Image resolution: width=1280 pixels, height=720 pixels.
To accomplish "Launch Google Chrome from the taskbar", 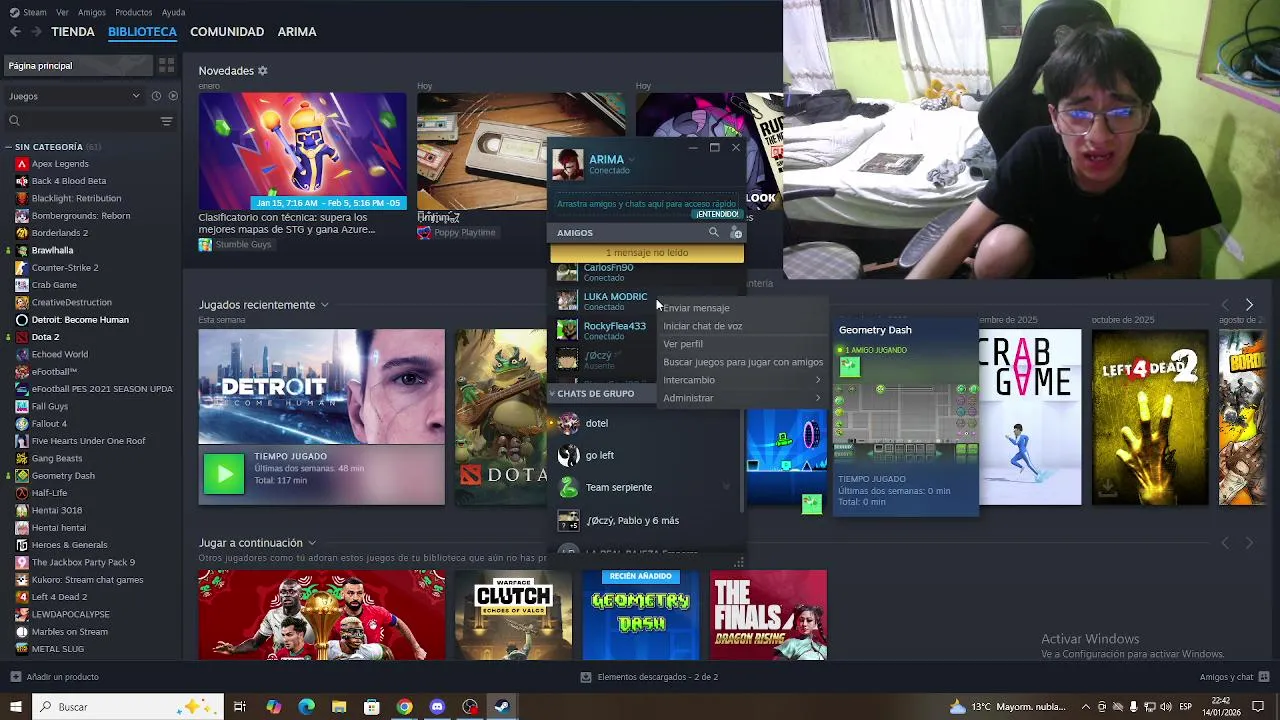I will (x=404, y=707).
